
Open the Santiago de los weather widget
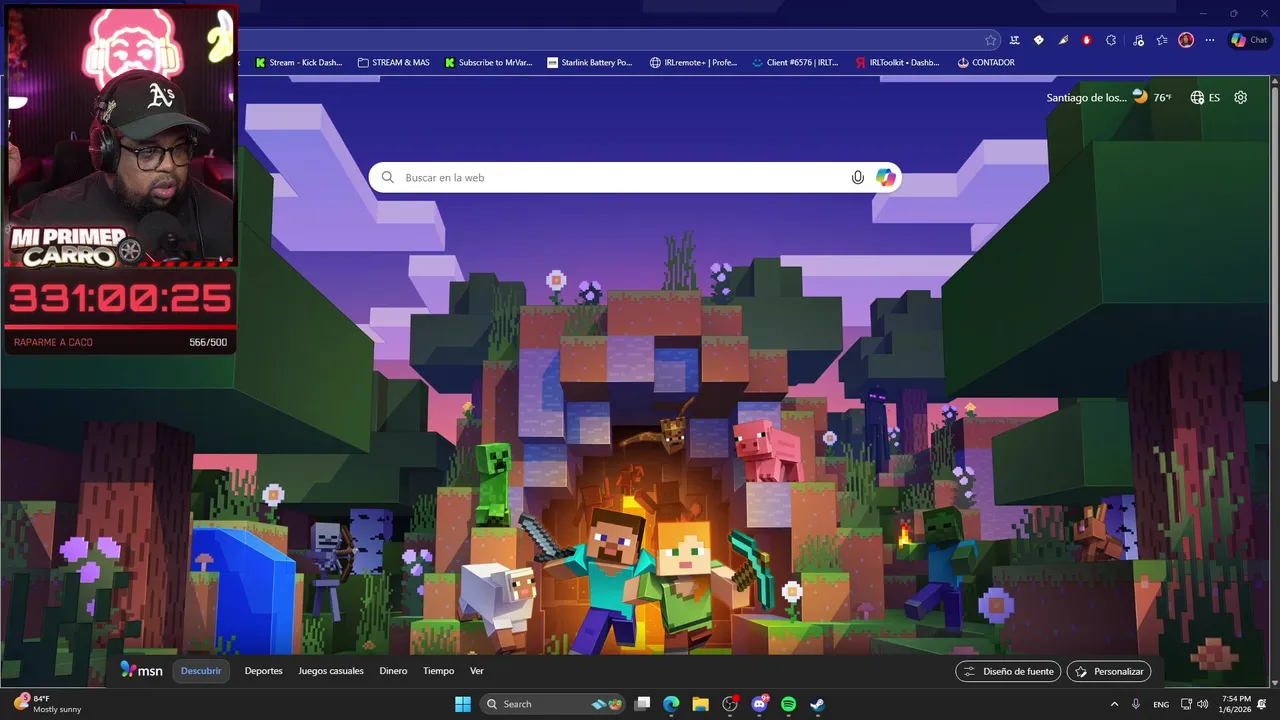pos(1109,97)
